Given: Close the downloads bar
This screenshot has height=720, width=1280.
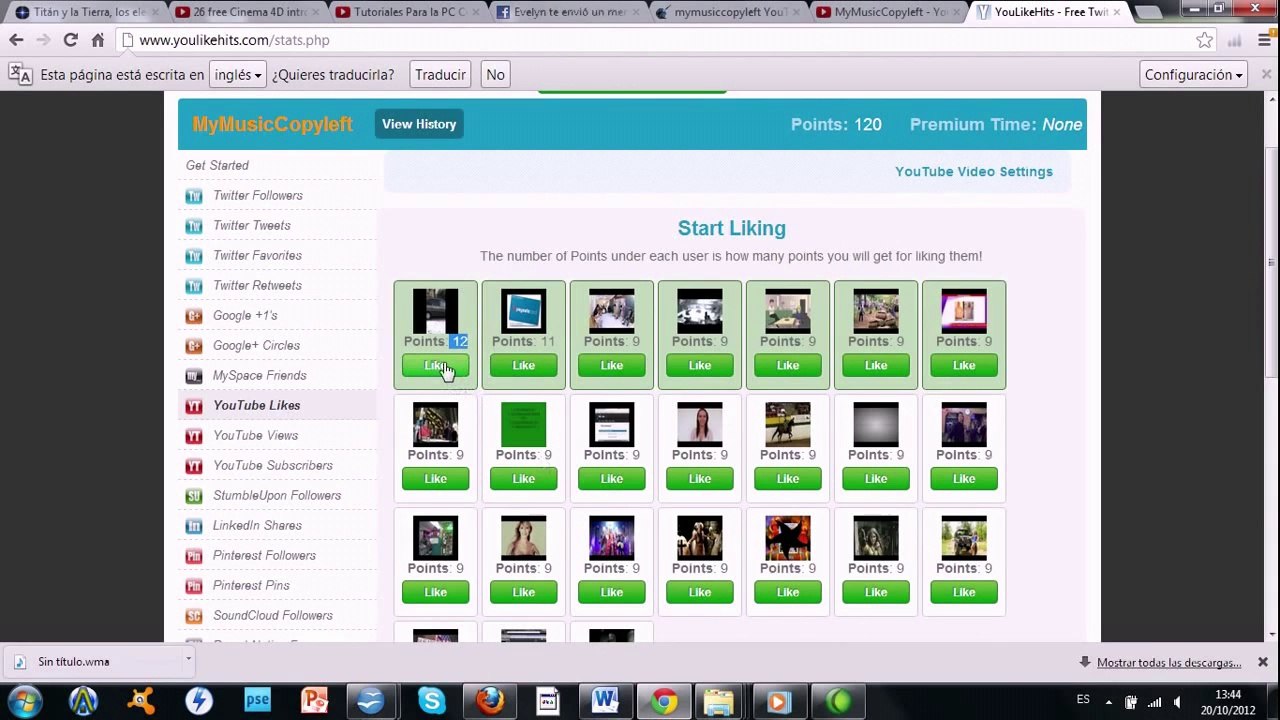Looking at the screenshot, I should [1263, 662].
